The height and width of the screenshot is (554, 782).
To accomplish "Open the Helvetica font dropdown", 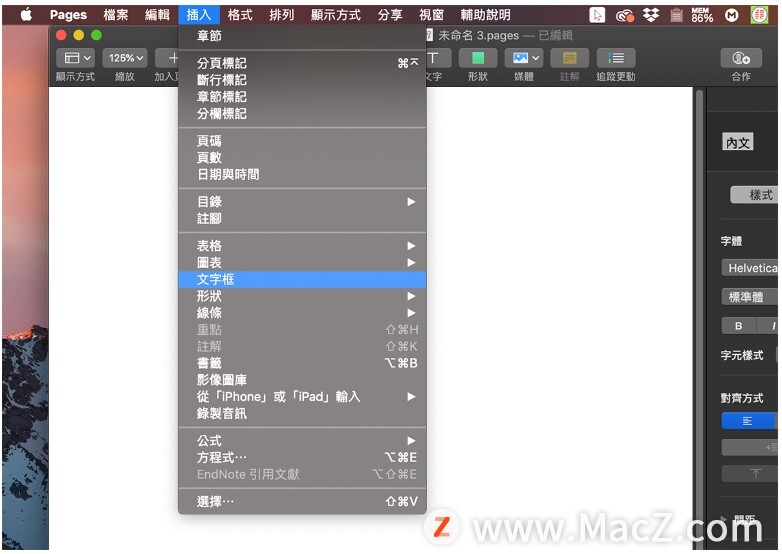I will click(750, 268).
